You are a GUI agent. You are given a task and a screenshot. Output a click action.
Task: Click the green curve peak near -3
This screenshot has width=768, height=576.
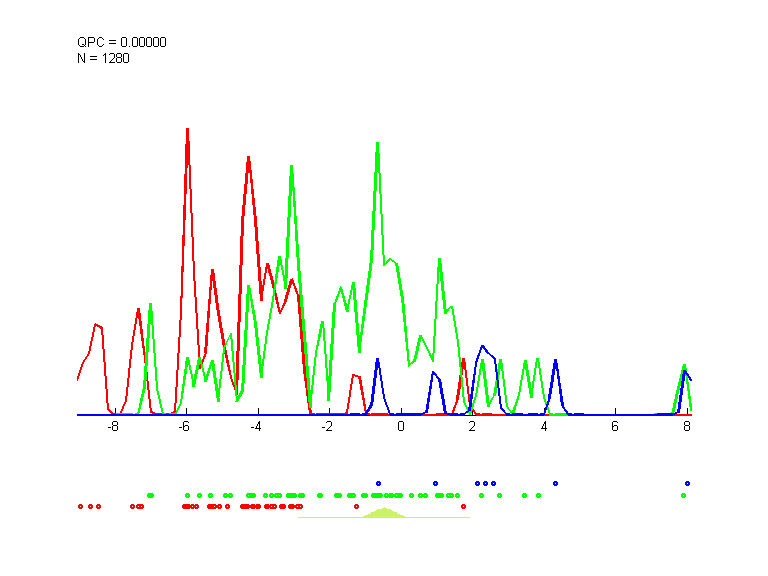tap(291, 166)
